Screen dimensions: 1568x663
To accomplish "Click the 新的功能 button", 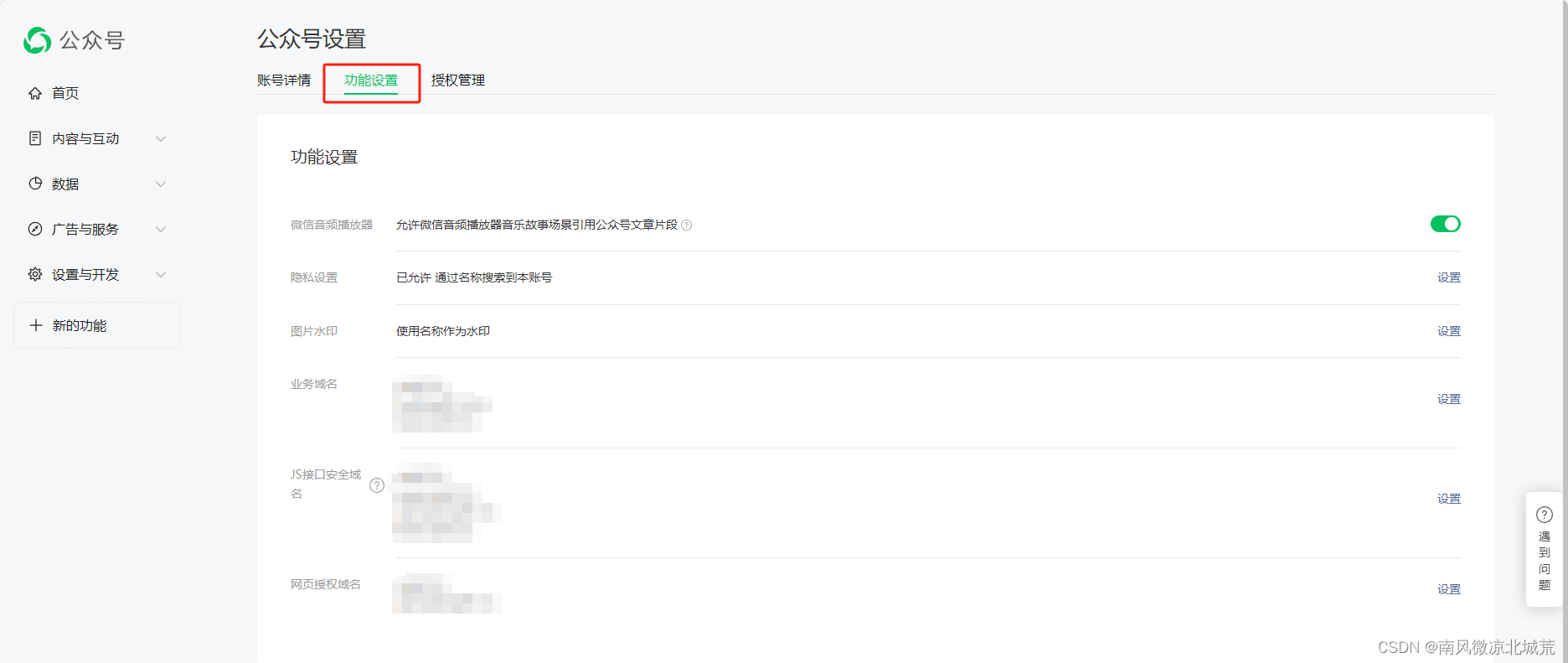I will click(x=97, y=325).
